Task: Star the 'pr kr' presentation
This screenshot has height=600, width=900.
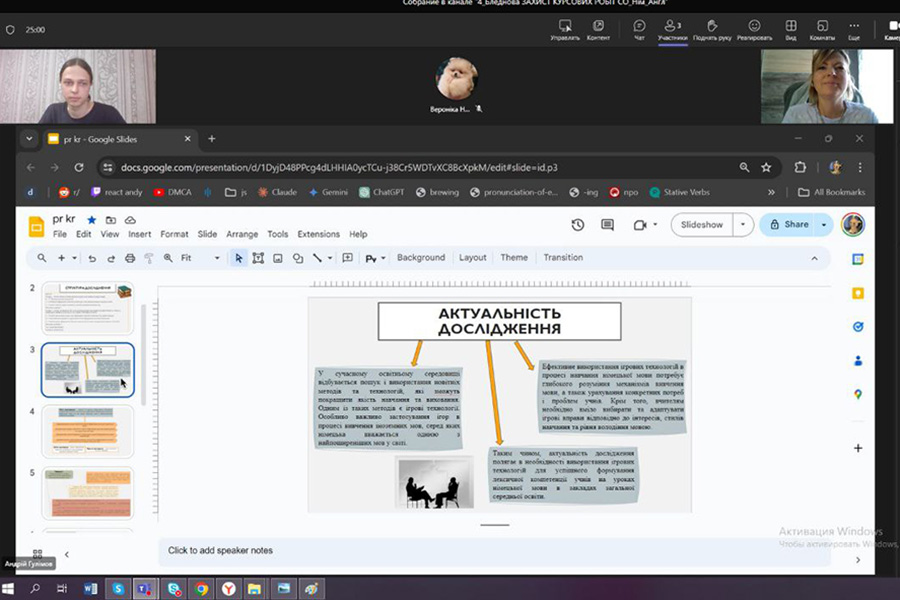Action: coord(92,219)
